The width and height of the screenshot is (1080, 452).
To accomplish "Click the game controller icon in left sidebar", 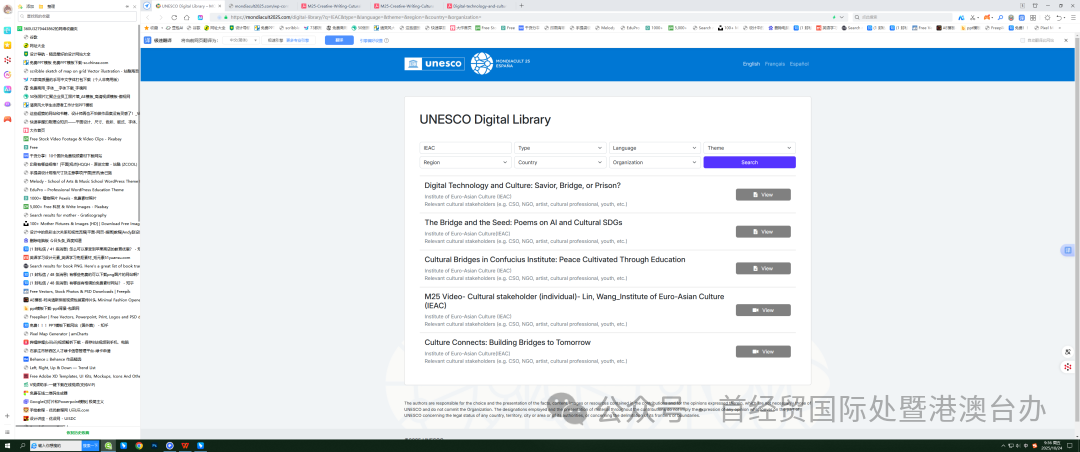I will coord(8,119).
